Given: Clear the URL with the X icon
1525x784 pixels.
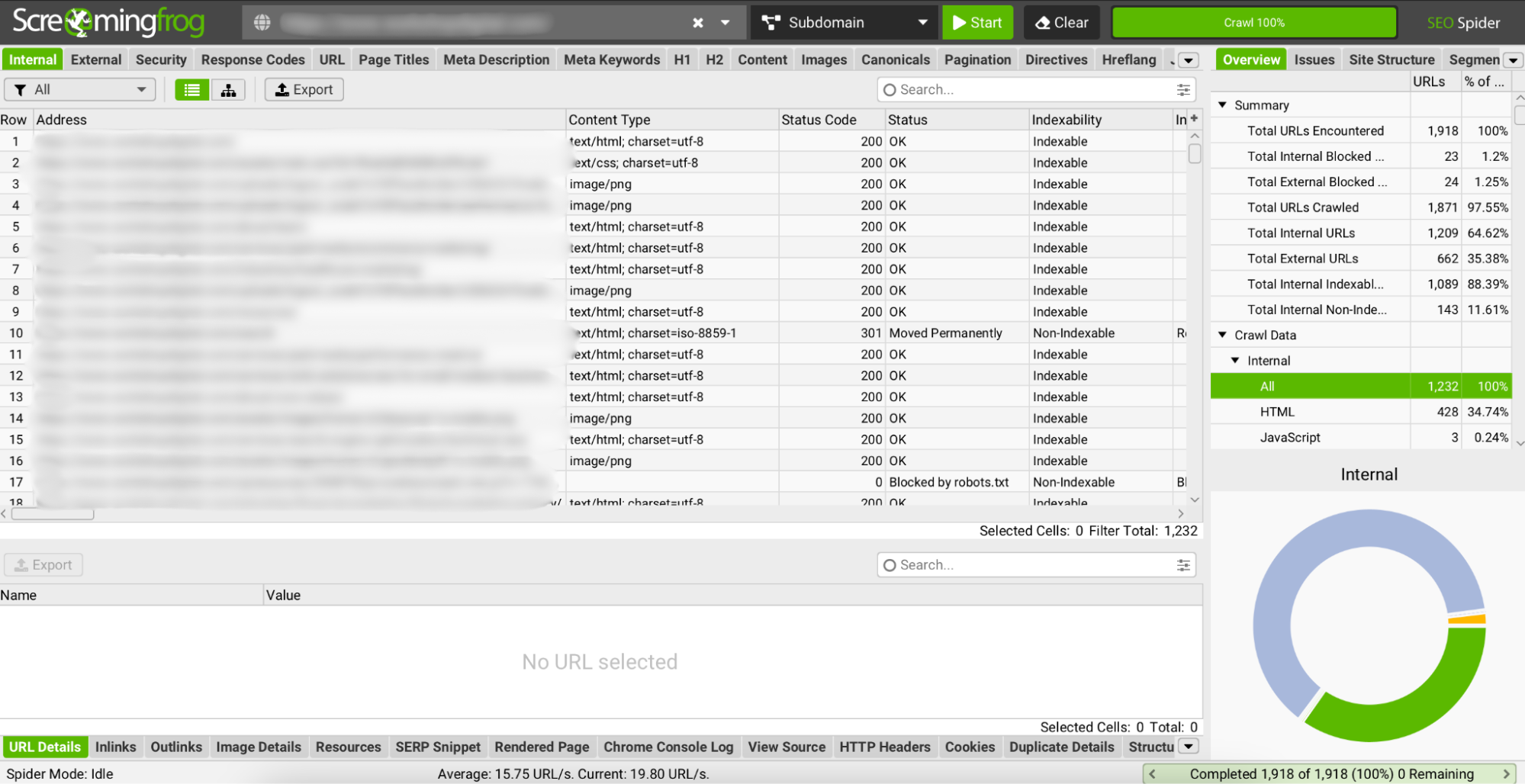Looking at the screenshot, I should point(697,23).
